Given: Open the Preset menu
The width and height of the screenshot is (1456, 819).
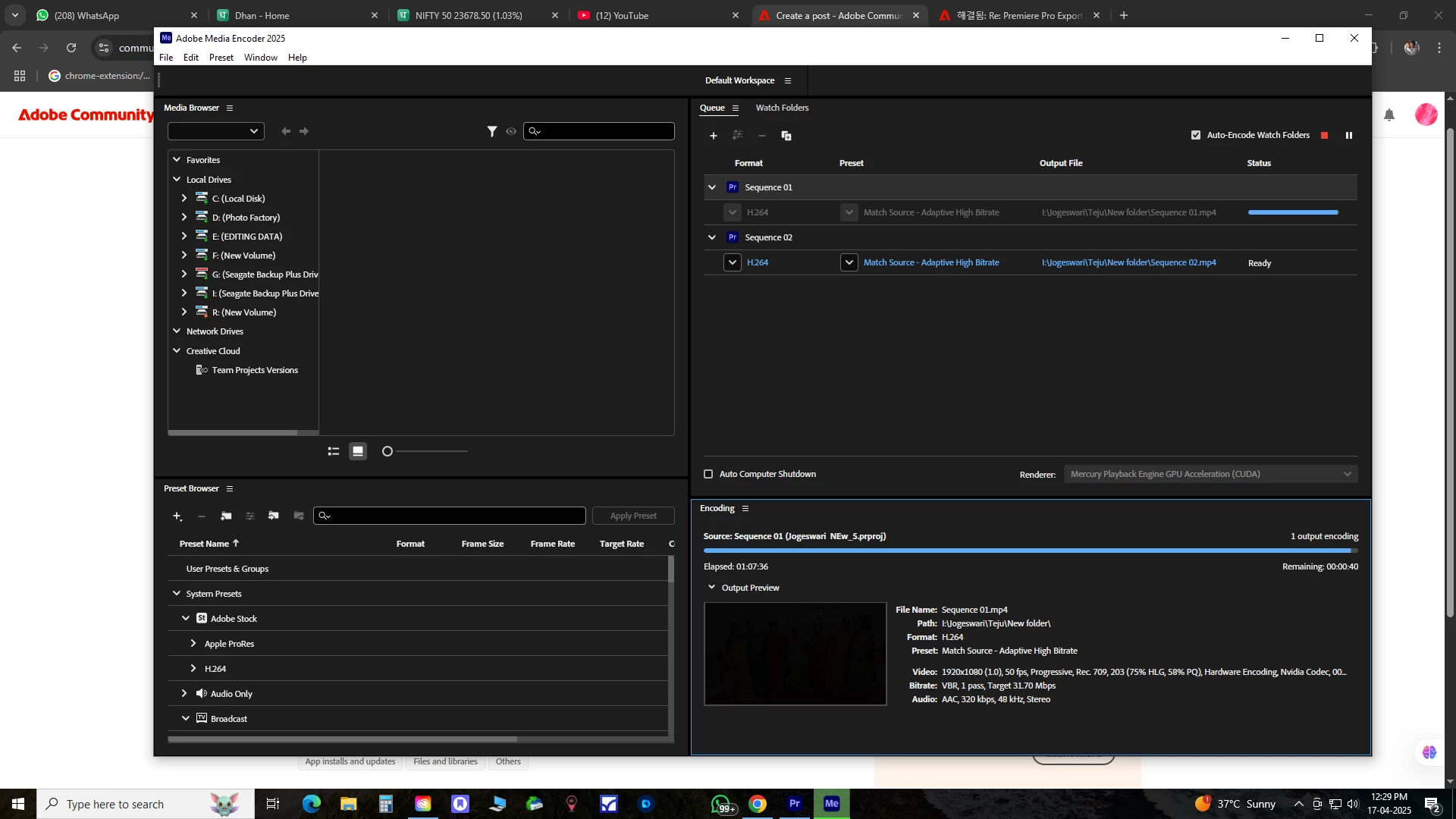Looking at the screenshot, I should (x=221, y=58).
